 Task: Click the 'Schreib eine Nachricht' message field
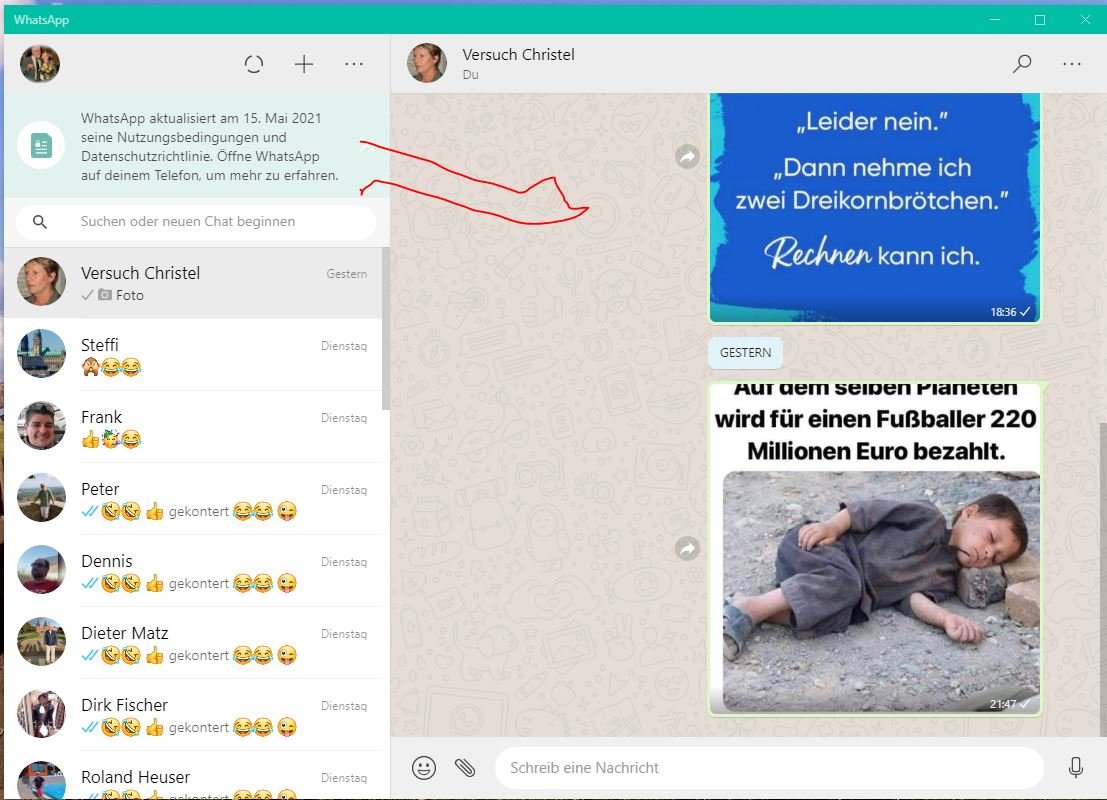pyautogui.click(x=770, y=768)
